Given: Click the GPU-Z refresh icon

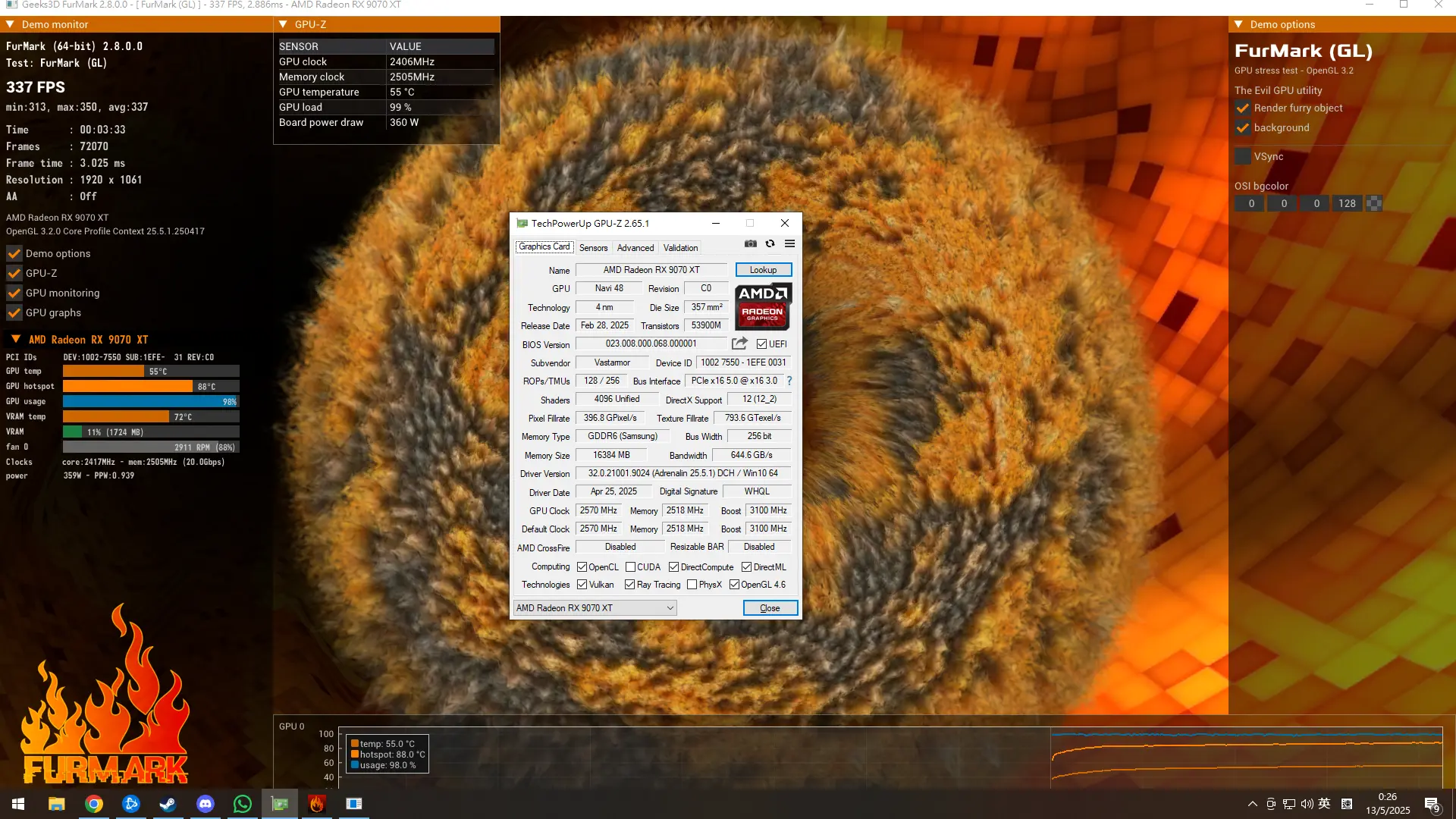Looking at the screenshot, I should (770, 243).
